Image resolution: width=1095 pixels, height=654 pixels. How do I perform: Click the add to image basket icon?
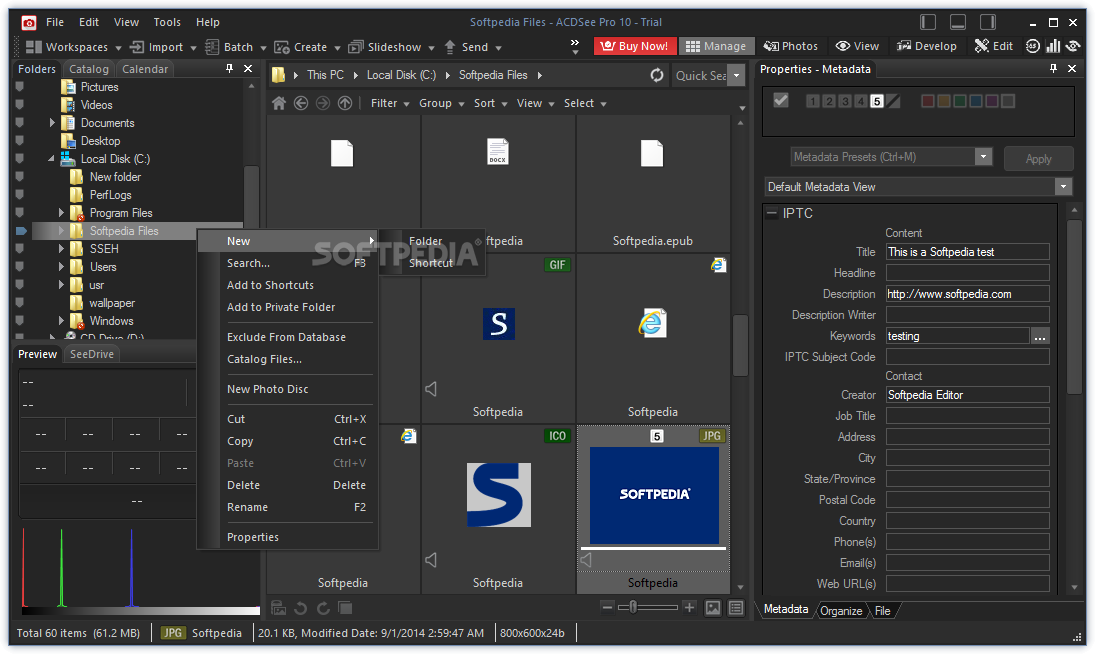(279, 608)
